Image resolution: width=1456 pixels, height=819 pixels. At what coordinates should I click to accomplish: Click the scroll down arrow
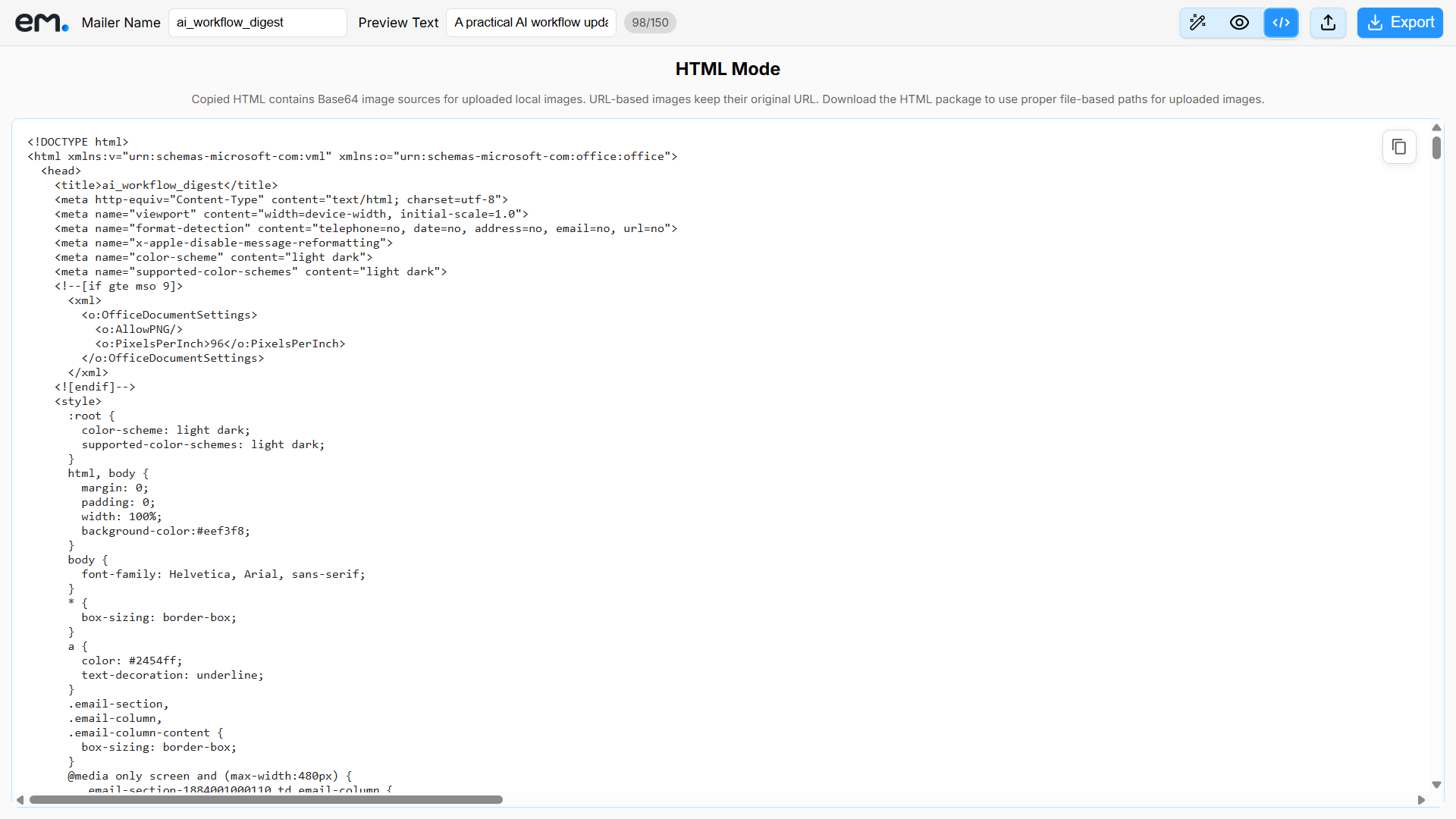point(1436,785)
